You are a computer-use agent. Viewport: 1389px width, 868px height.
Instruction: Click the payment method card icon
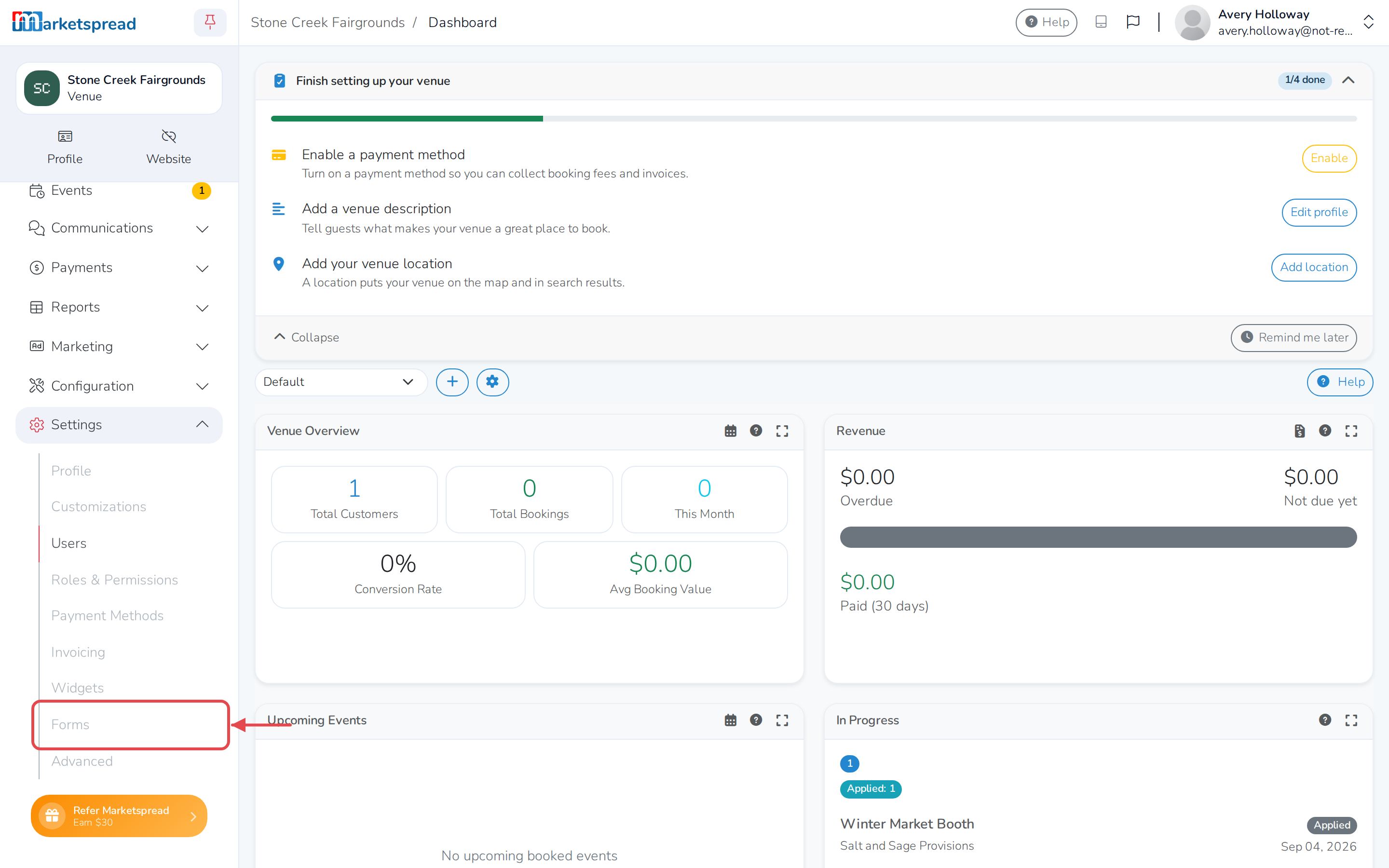(x=278, y=155)
